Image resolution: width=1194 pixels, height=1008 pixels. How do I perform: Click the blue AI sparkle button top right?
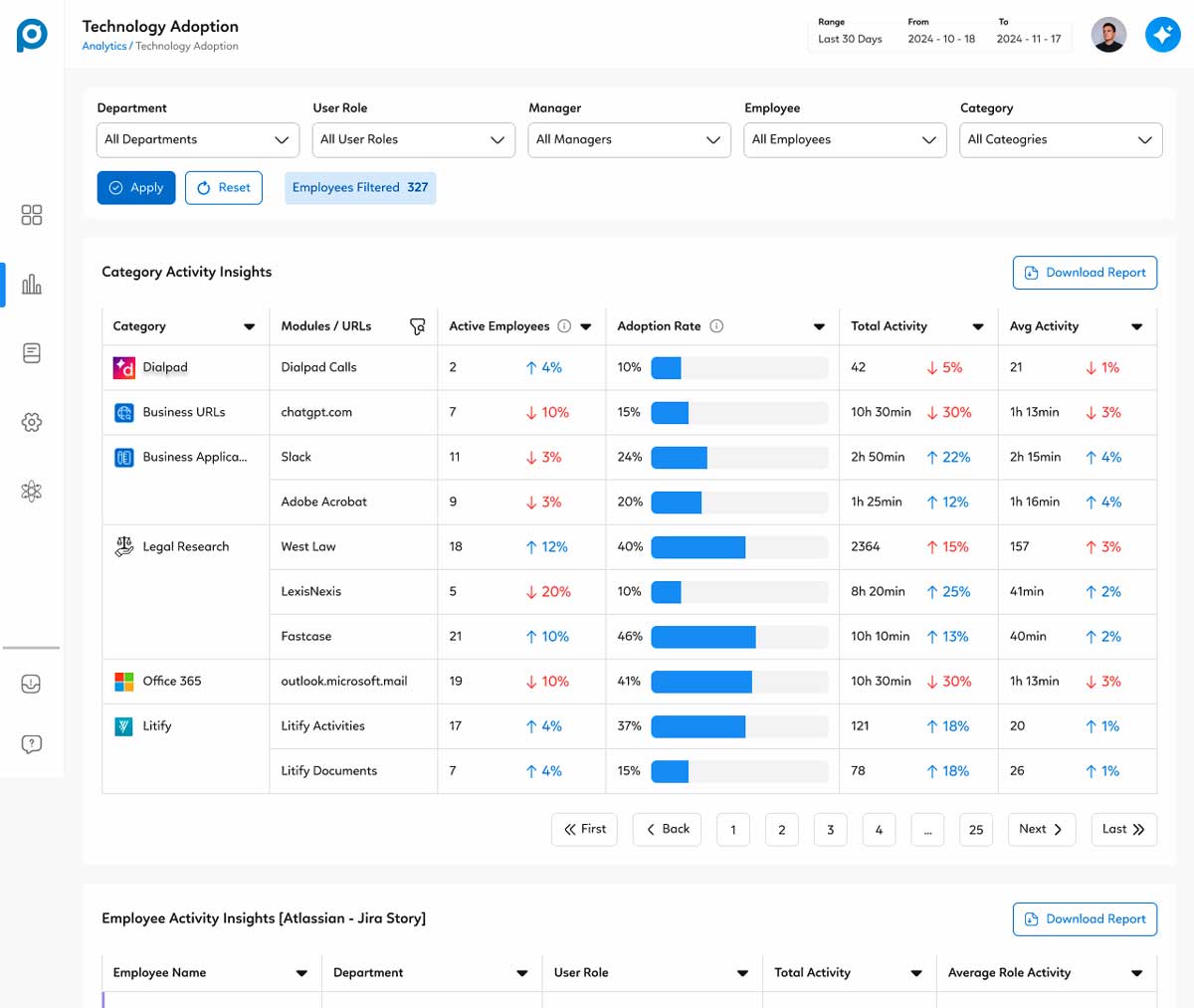point(1162,34)
